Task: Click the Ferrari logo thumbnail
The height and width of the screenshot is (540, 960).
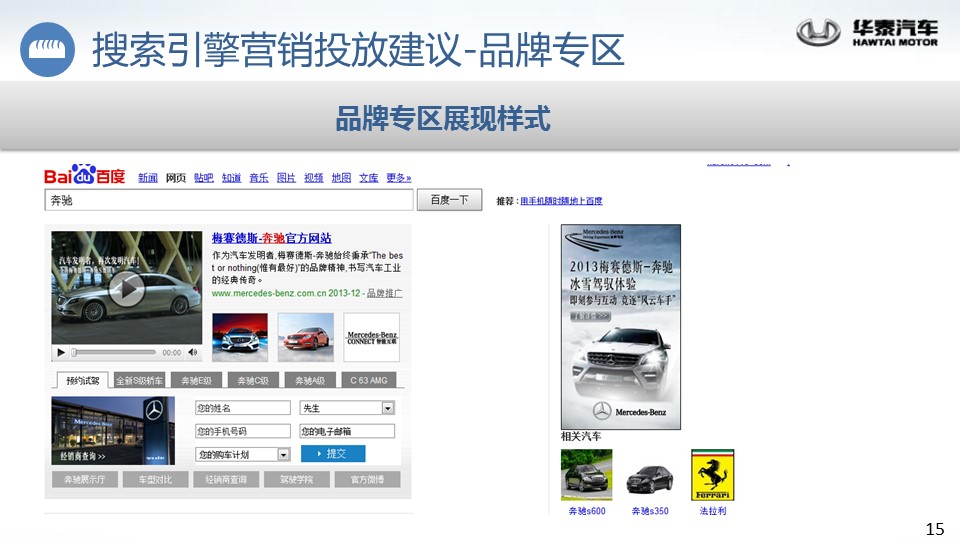Action: [x=712, y=475]
